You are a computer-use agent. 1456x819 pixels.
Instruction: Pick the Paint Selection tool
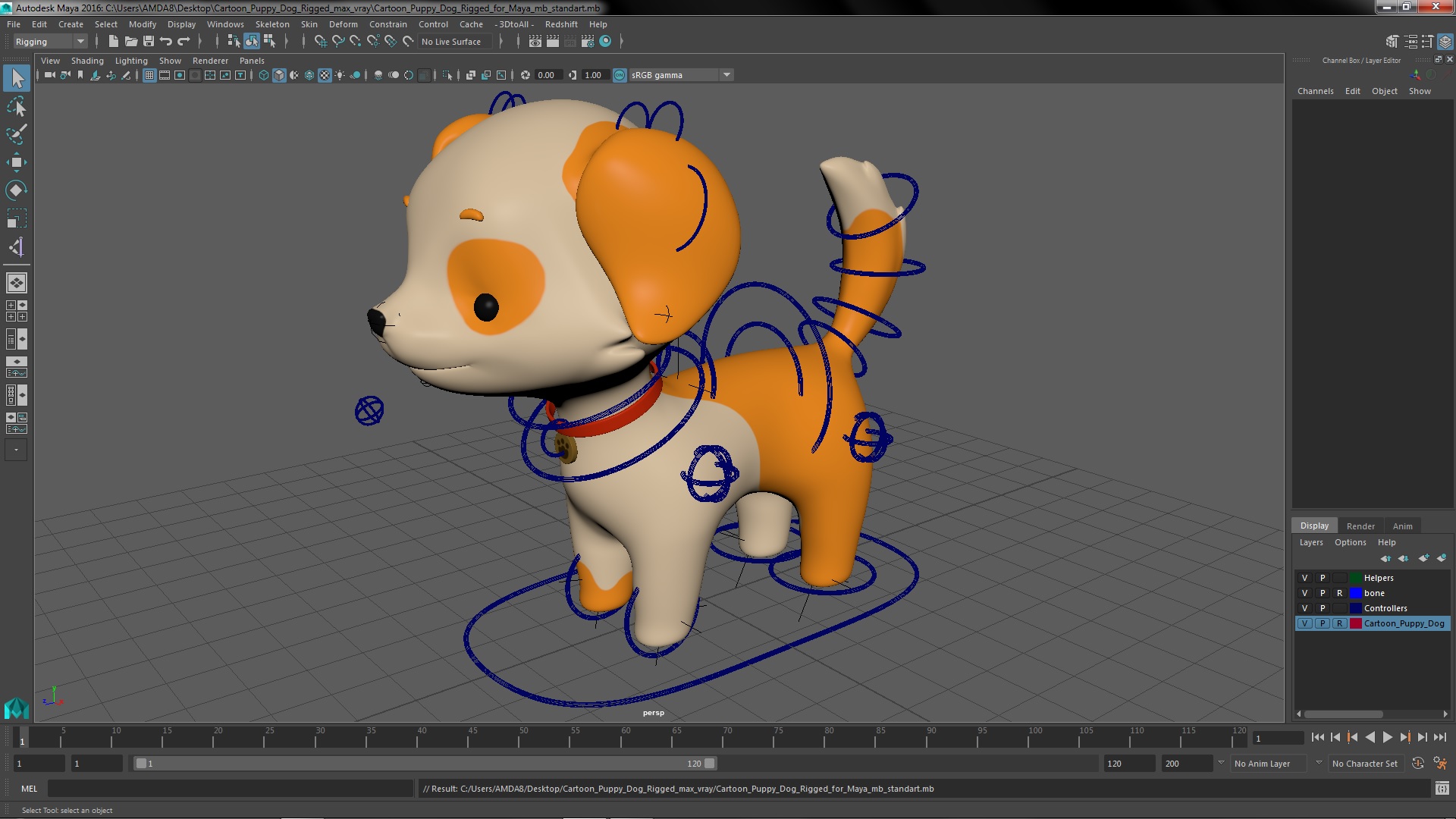tap(17, 134)
